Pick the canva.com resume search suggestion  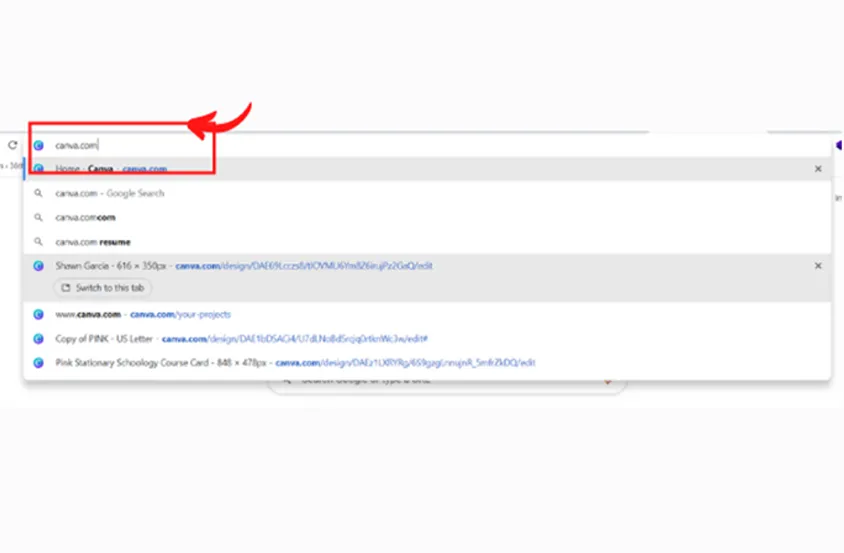click(x=428, y=242)
